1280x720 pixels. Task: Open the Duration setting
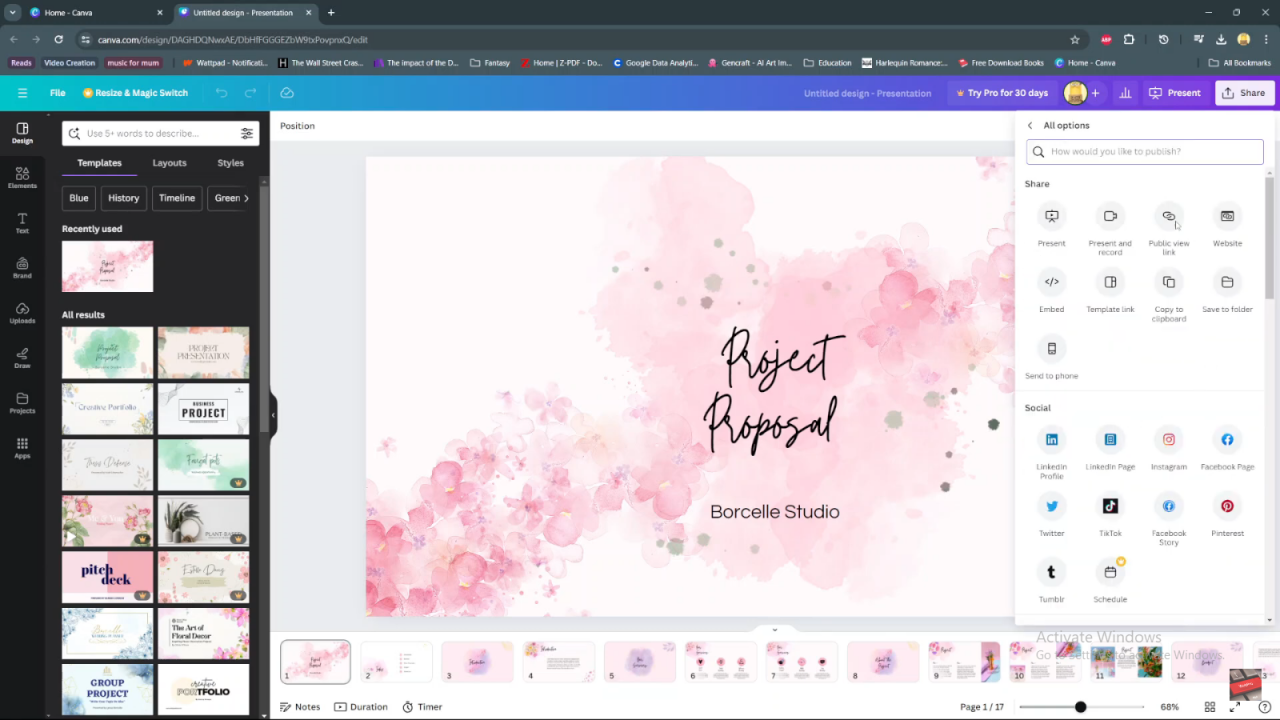[361, 707]
